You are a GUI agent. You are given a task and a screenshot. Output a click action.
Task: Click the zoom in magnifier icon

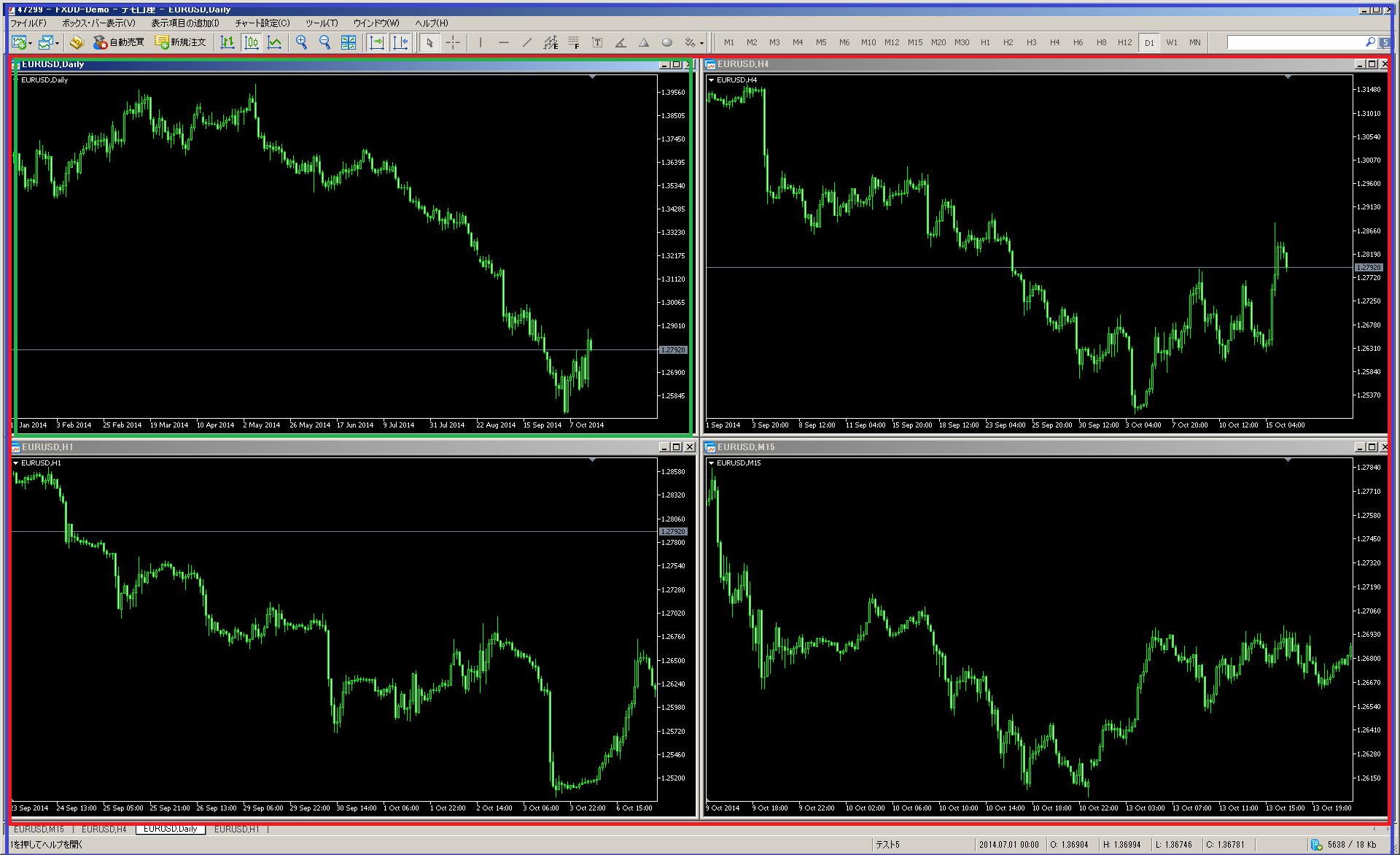(301, 42)
